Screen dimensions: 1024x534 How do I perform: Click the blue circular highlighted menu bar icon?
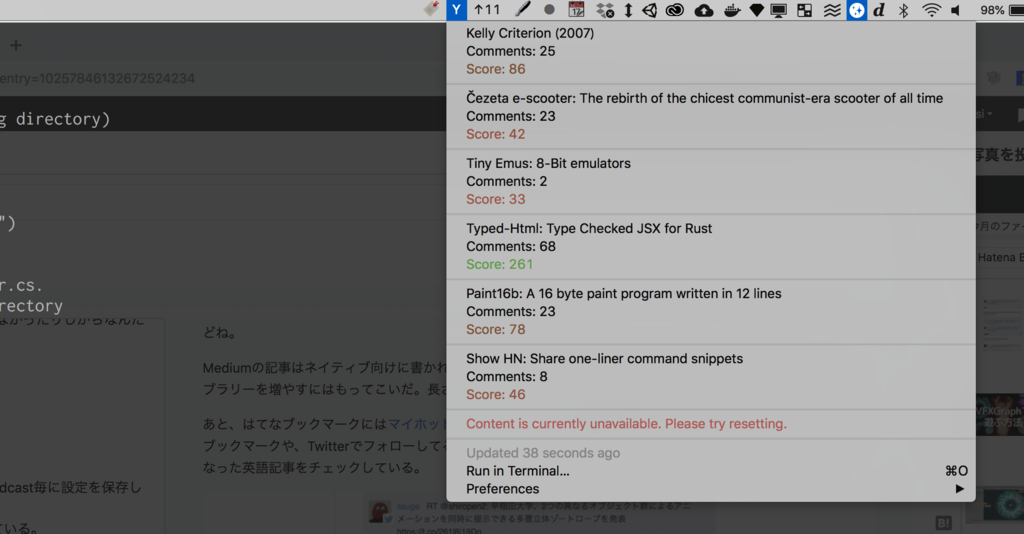tap(857, 10)
